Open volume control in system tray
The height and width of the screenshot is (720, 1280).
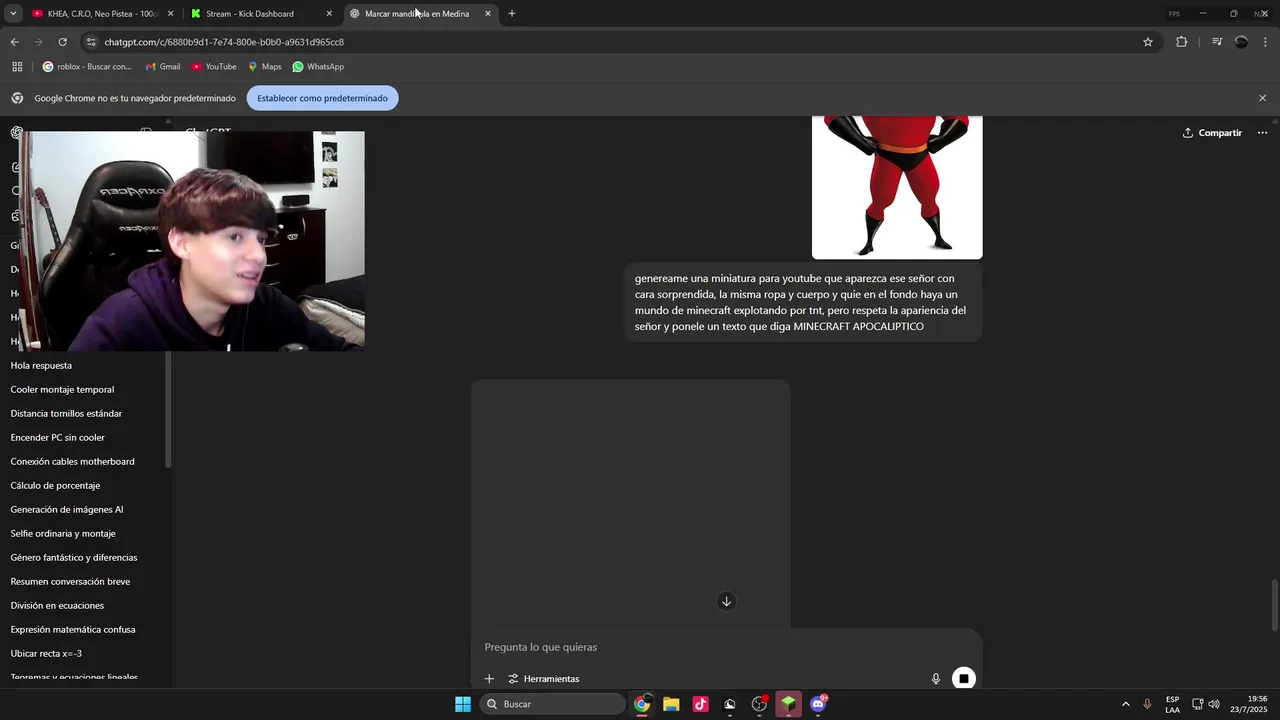tap(1214, 704)
